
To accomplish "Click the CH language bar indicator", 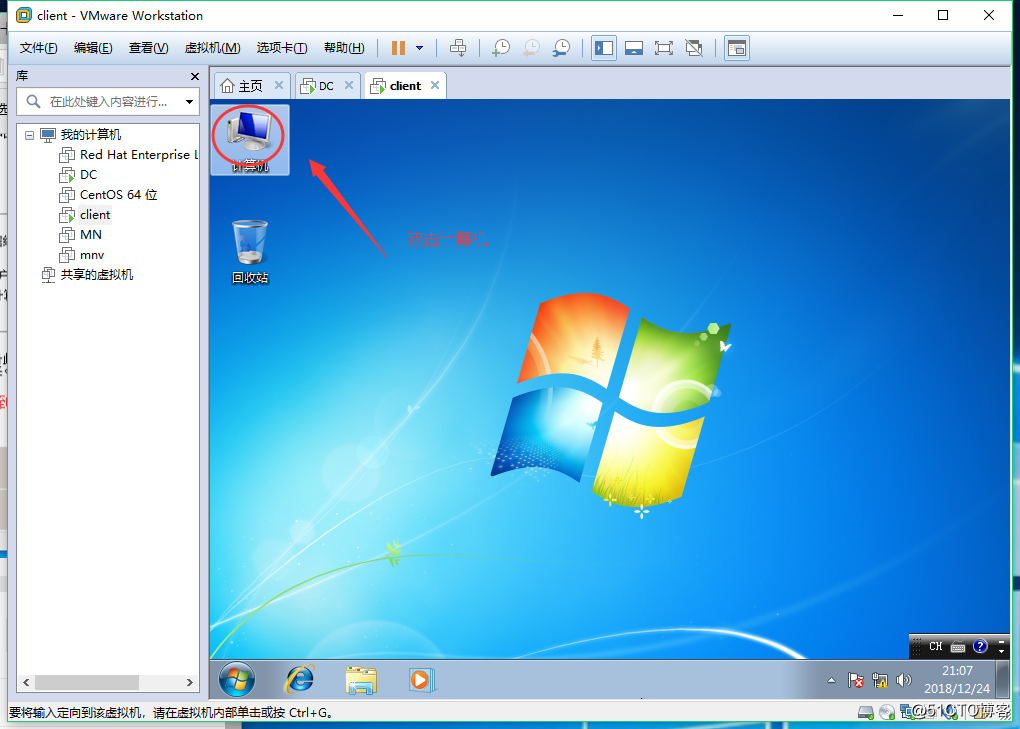I will [x=935, y=646].
